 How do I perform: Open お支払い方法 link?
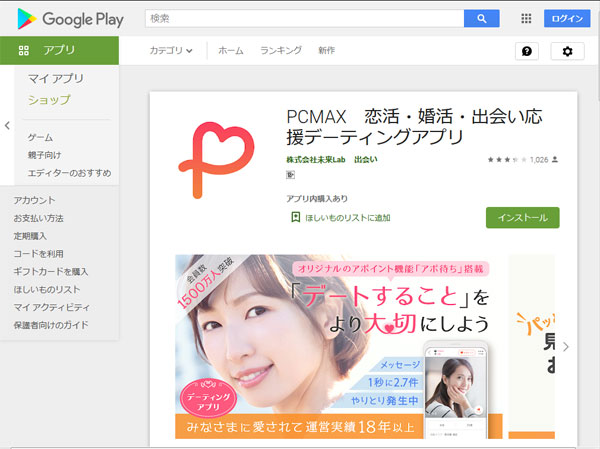39,218
